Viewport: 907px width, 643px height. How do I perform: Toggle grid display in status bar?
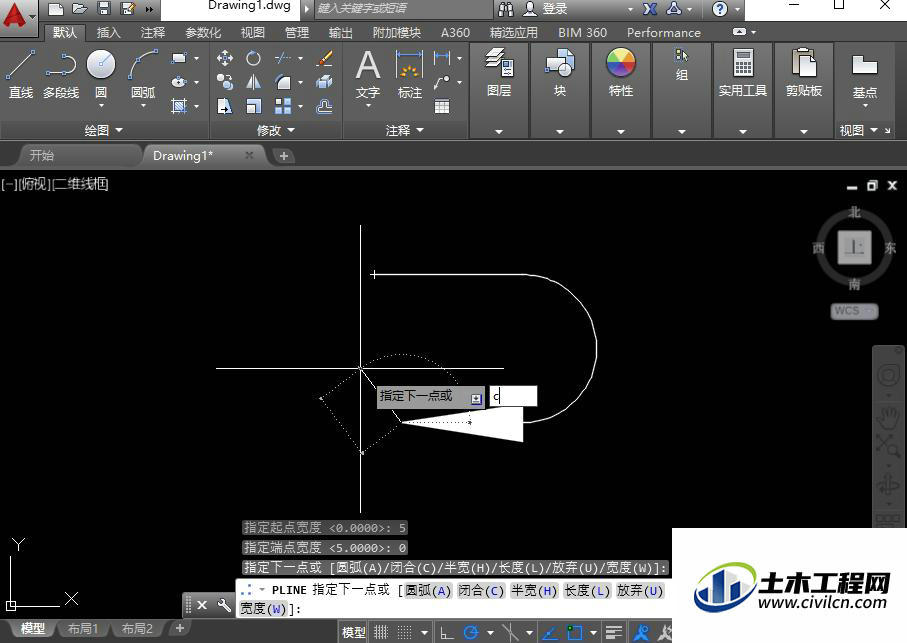pyautogui.click(x=381, y=632)
